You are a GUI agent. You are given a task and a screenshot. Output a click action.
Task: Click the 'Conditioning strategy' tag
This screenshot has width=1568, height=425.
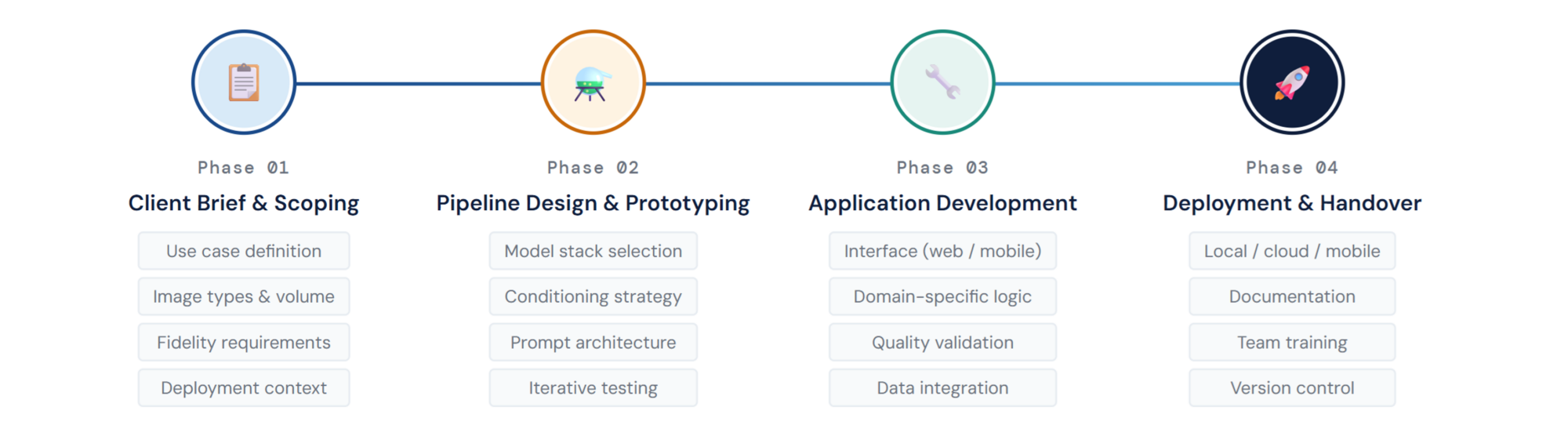593,296
